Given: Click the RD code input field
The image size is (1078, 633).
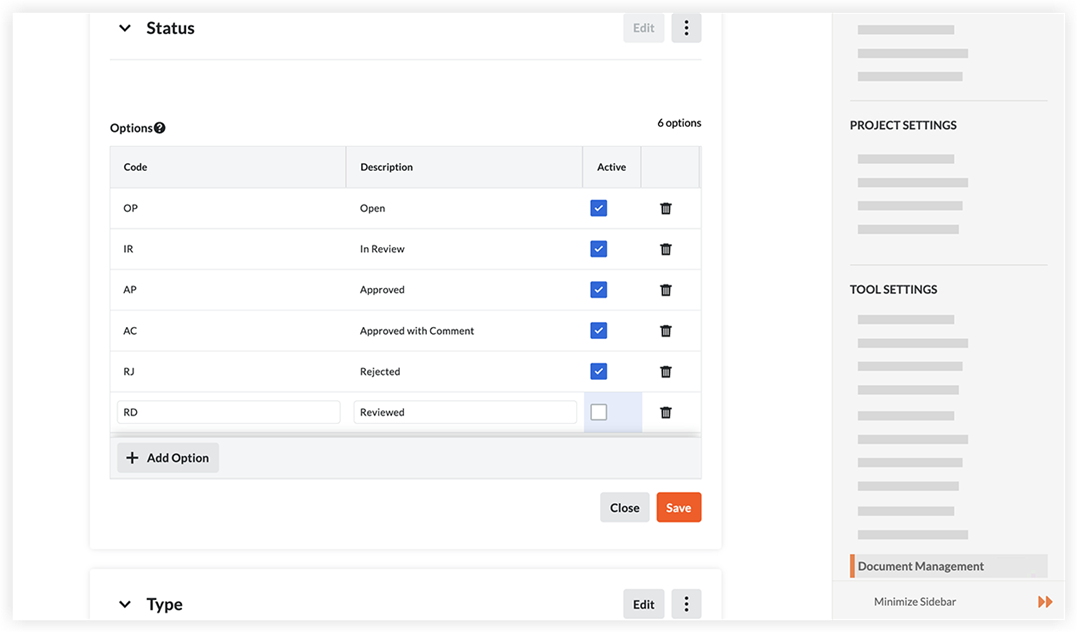Looking at the screenshot, I should (229, 412).
